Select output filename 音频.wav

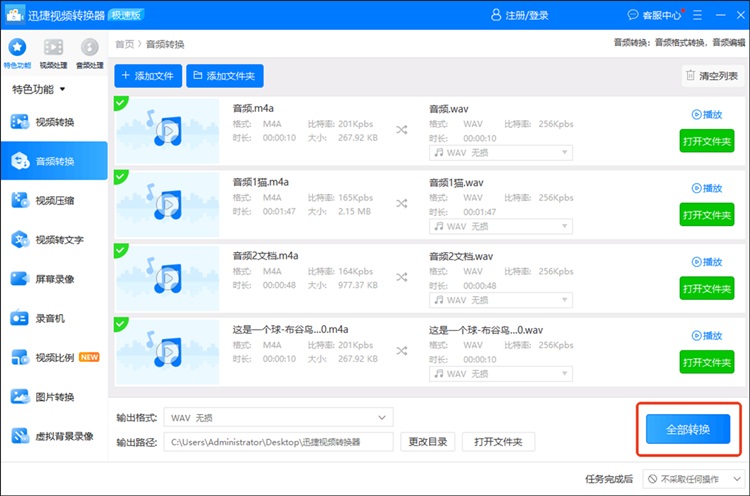449,109
